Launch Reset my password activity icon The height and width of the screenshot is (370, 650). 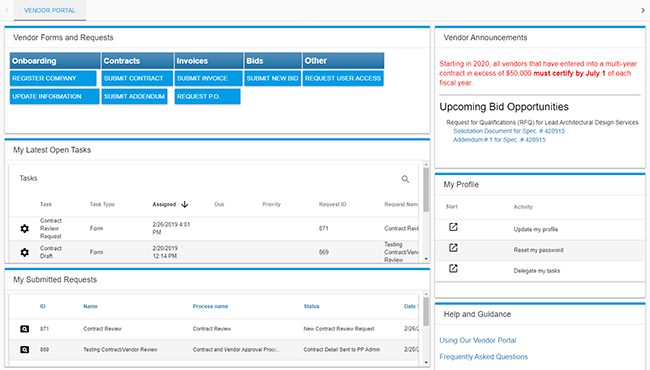[453, 248]
